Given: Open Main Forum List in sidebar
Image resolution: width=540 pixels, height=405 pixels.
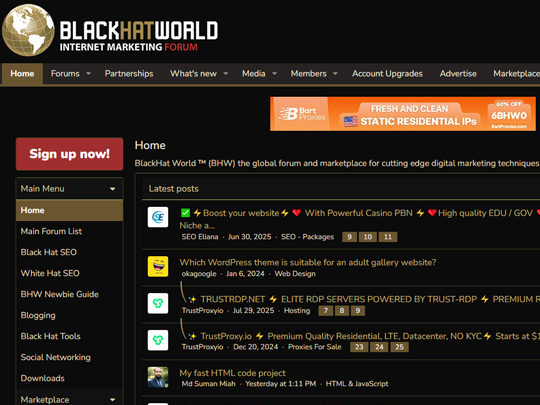Looking at the screenshot, I should point(51,231).
